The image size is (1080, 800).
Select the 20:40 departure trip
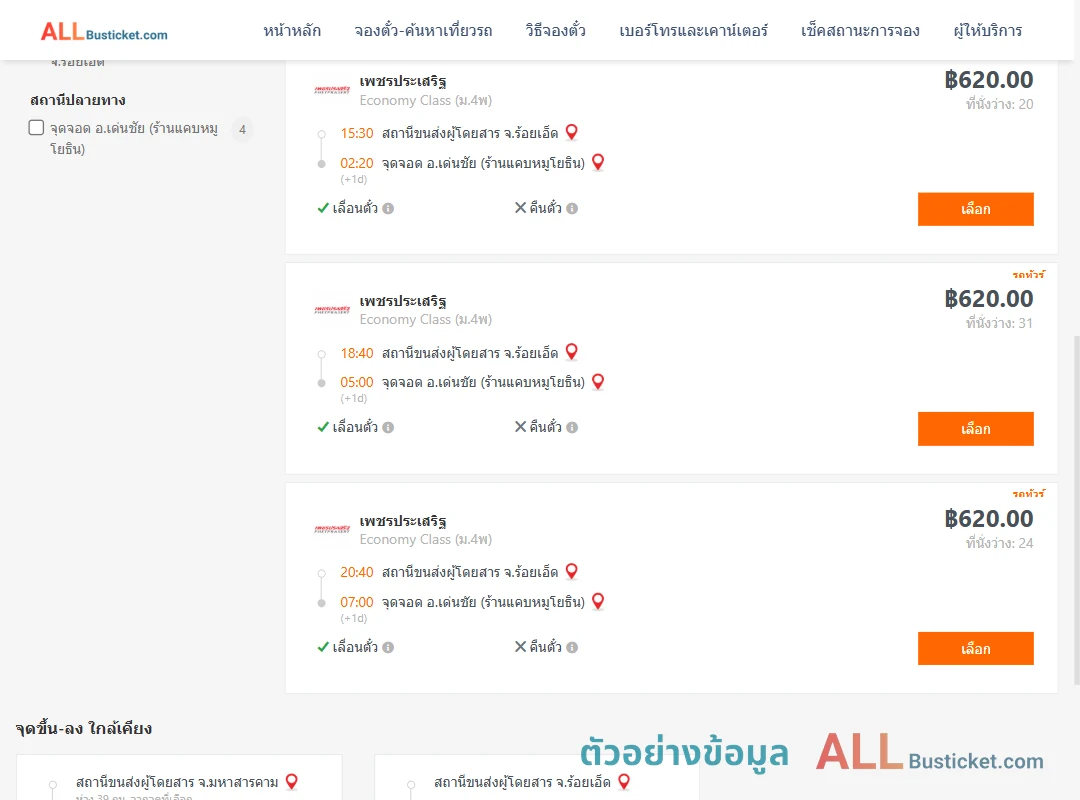[975, 648]
